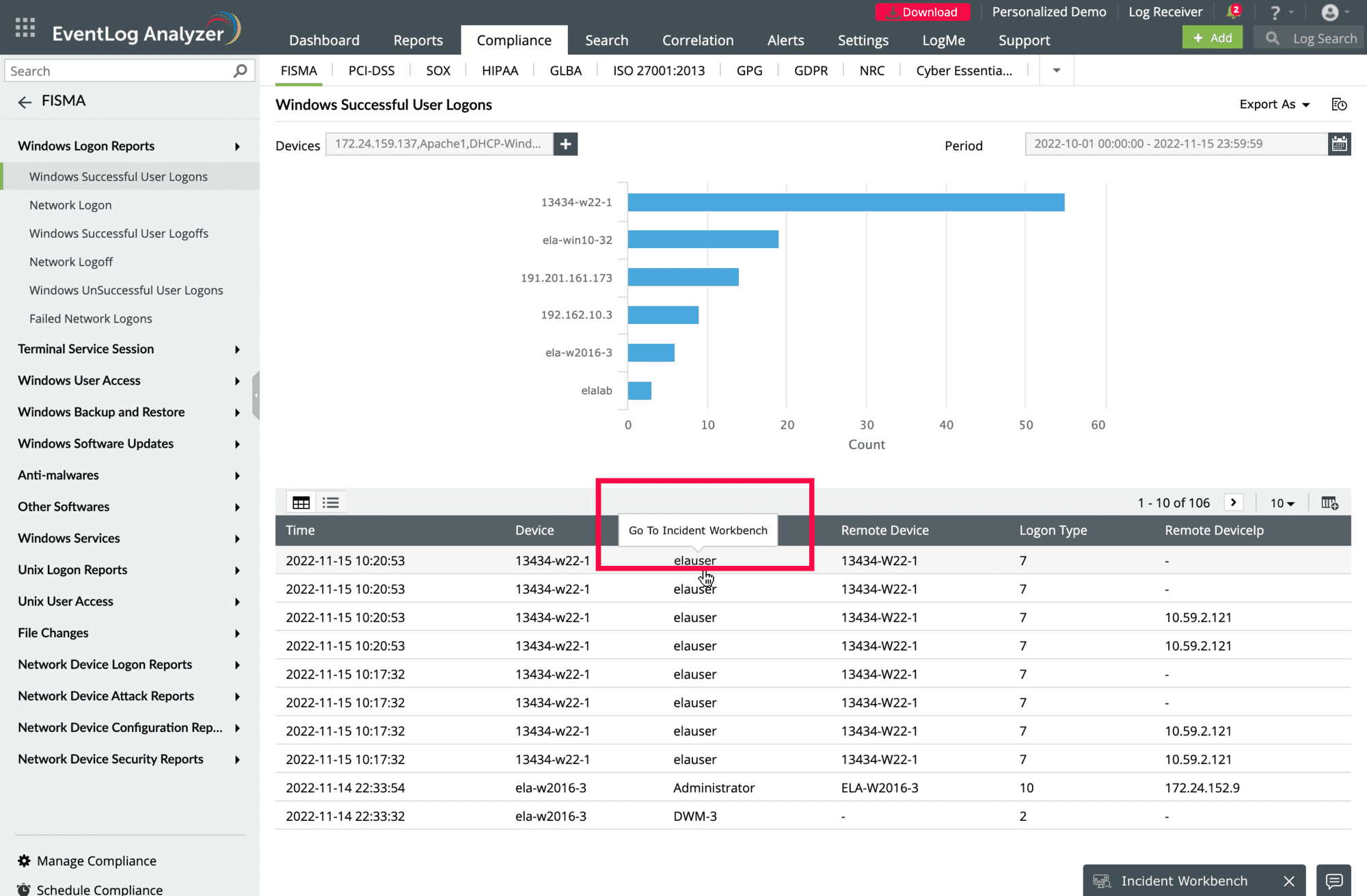Screen dimensions: 1367x896
Task: Open the chat feedback icon
Action: pyautogui.click(x=1334, y=881)
